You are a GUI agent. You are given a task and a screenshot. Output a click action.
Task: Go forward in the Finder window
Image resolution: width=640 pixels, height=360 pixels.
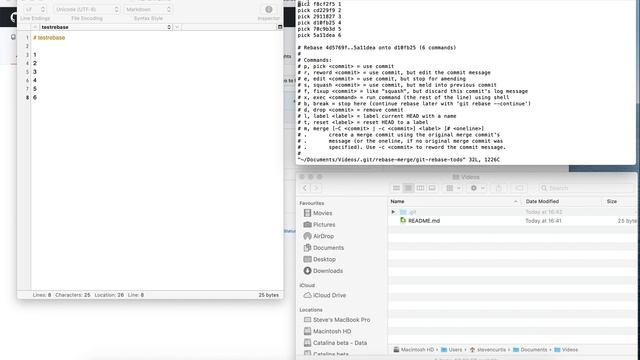(x=316, y=188)
